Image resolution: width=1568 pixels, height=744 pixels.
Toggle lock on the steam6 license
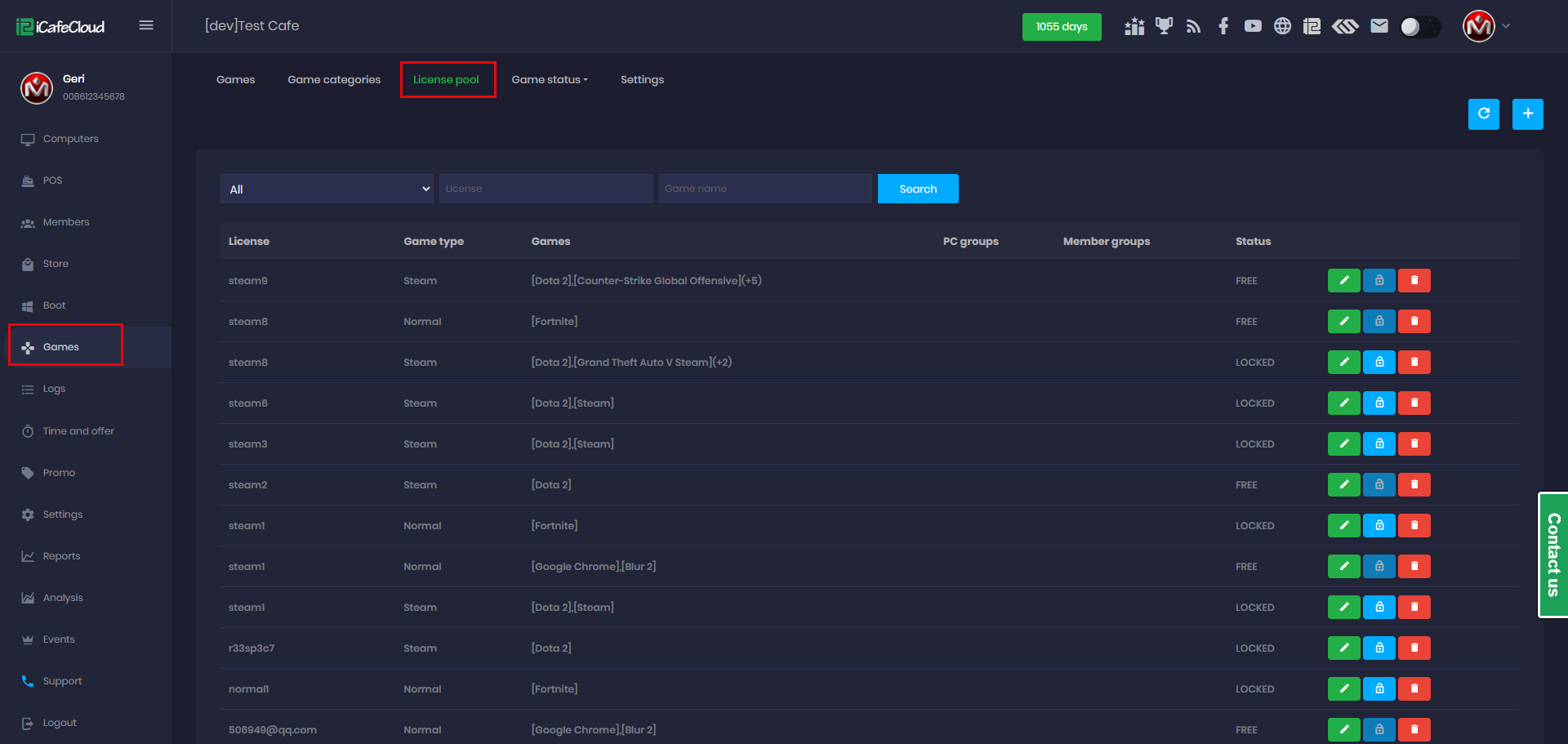pos(1379,403)
